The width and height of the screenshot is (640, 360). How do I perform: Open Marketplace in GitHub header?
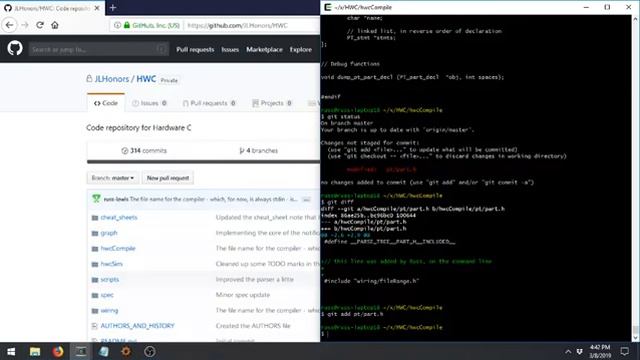pyautogui.click(x=264, y=49)
